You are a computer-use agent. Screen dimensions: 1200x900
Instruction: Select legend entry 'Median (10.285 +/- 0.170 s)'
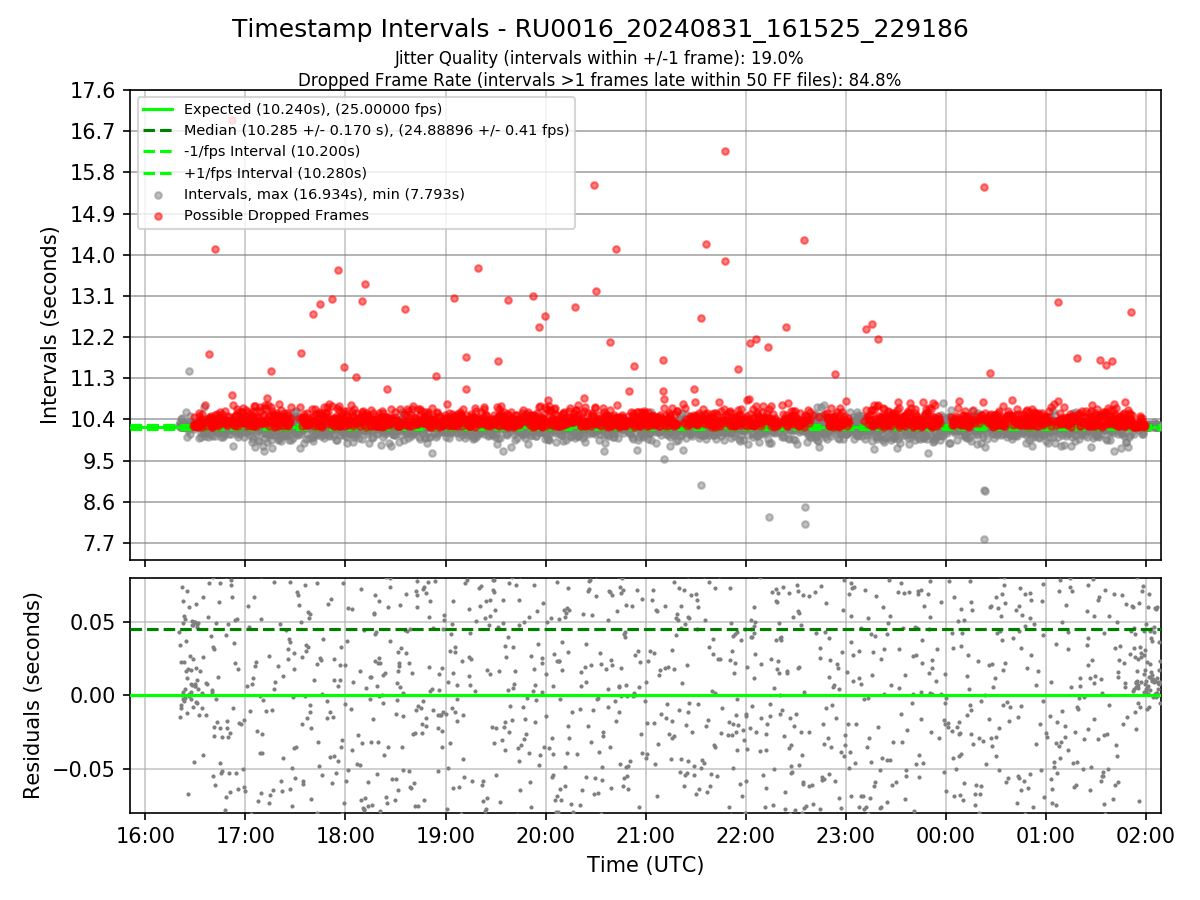[376, 130]
